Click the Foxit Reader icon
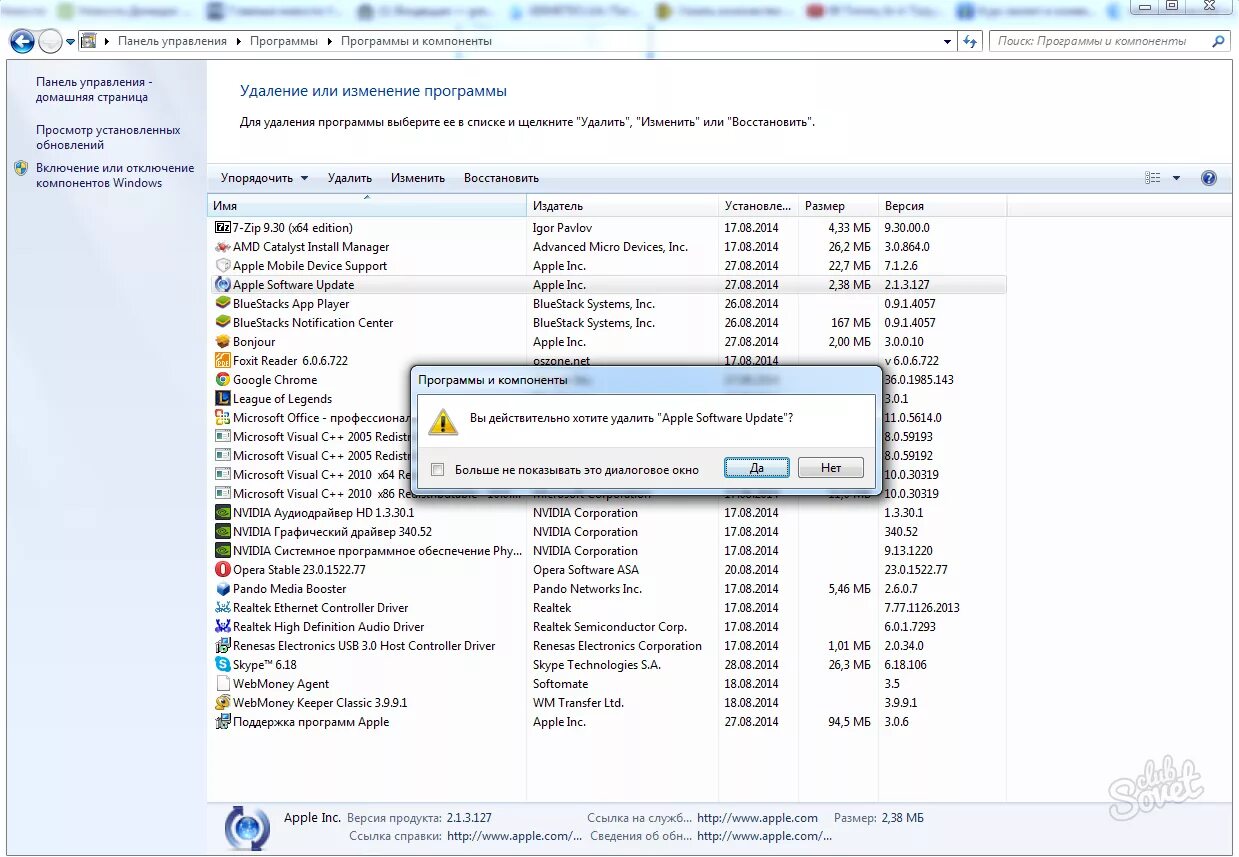The height and width of the screenshot is (857, 1239). [223, 361]
